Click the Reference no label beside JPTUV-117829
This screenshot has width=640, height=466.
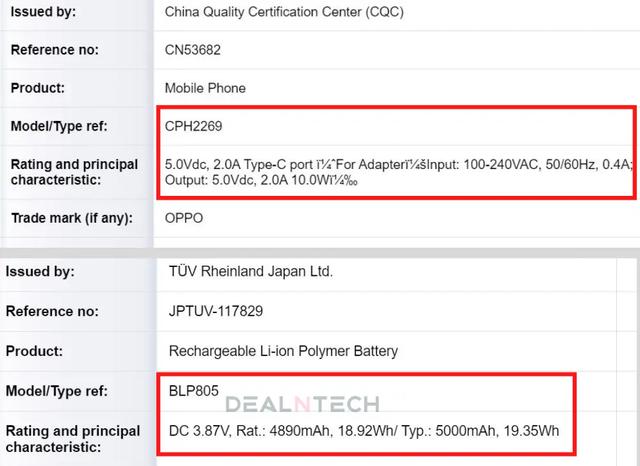52,312
